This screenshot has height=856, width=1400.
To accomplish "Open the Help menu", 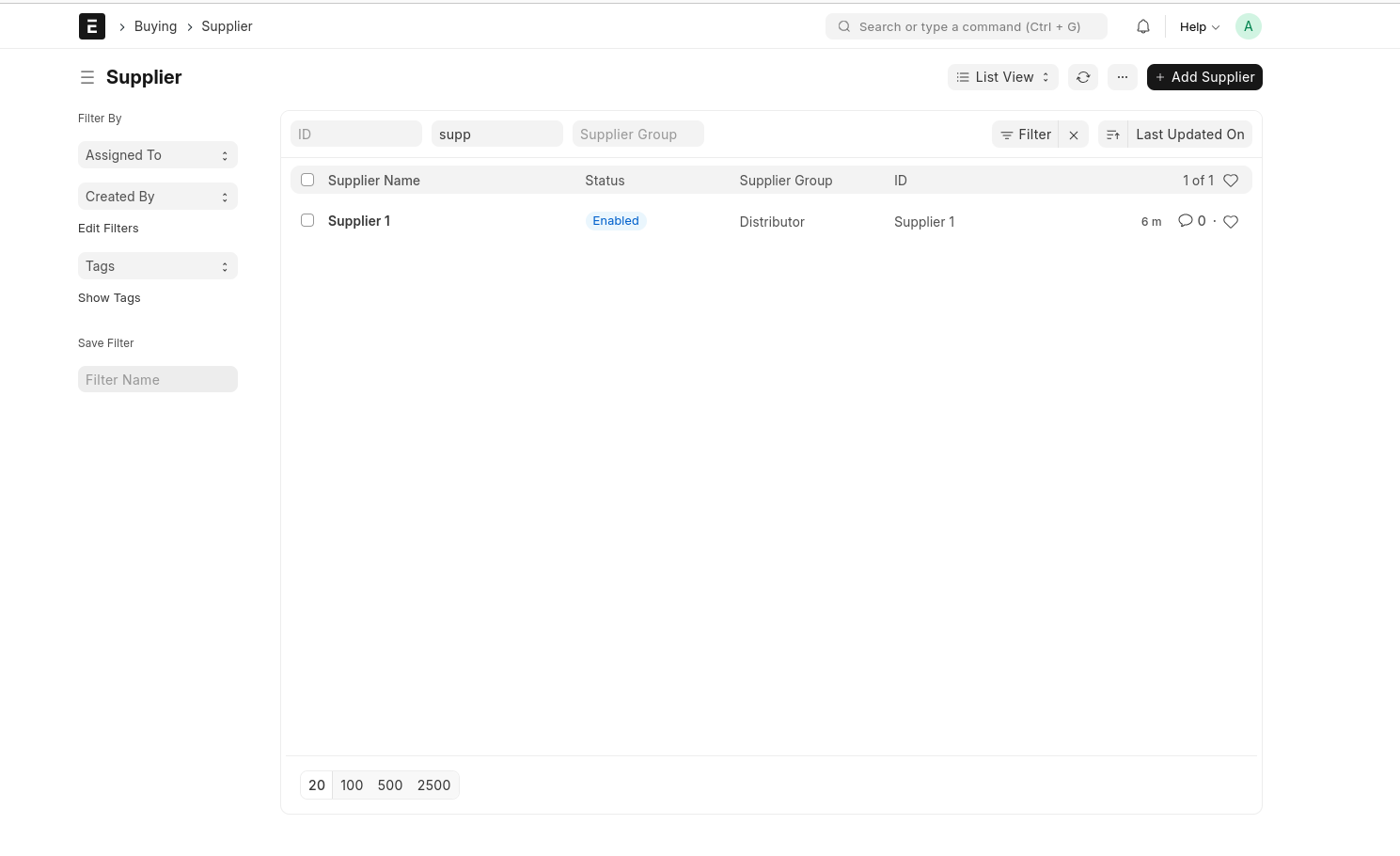I will tap(1199, 26).
